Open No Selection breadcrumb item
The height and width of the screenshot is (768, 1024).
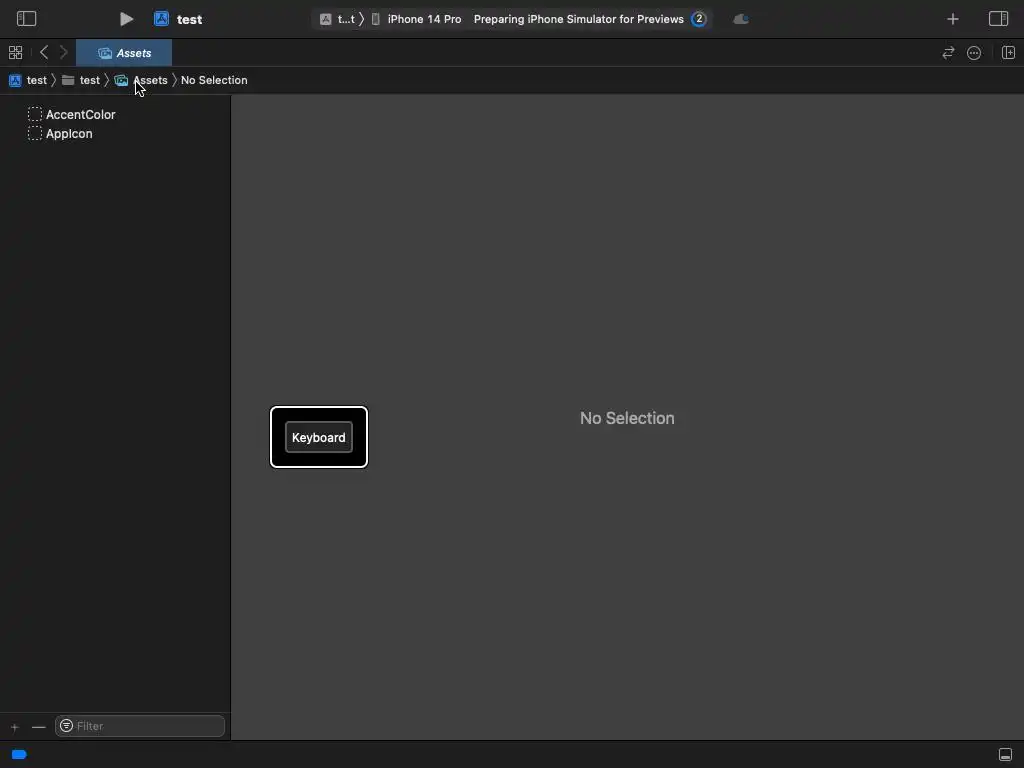point(214,80)
